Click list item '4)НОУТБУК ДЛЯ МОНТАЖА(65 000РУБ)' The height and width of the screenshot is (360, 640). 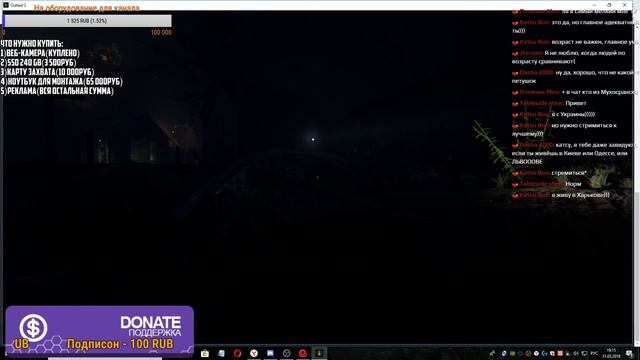coord(62,81)
